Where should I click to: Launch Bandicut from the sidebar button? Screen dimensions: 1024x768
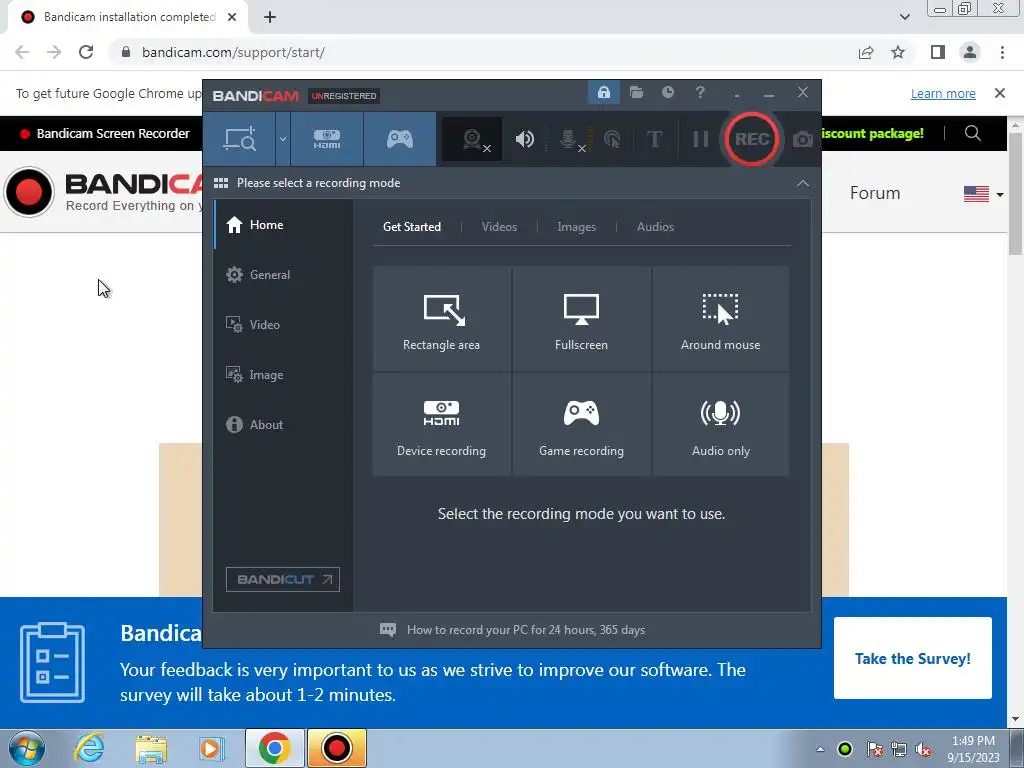click(283, 579)
